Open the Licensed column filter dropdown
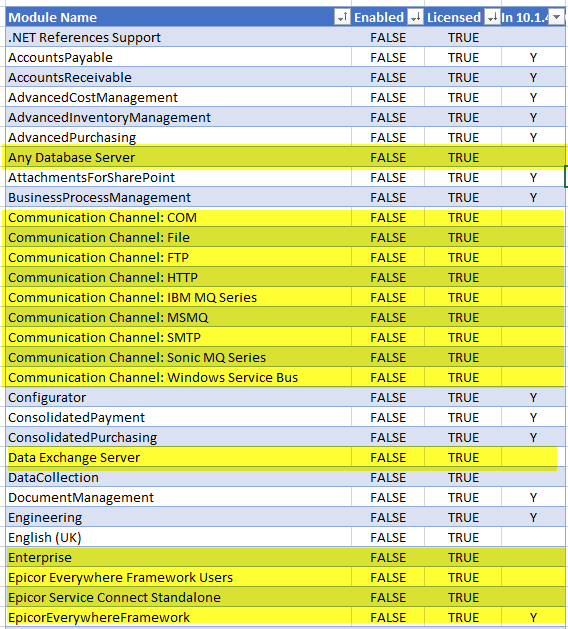568x629 pixels. tap(492, 17)
